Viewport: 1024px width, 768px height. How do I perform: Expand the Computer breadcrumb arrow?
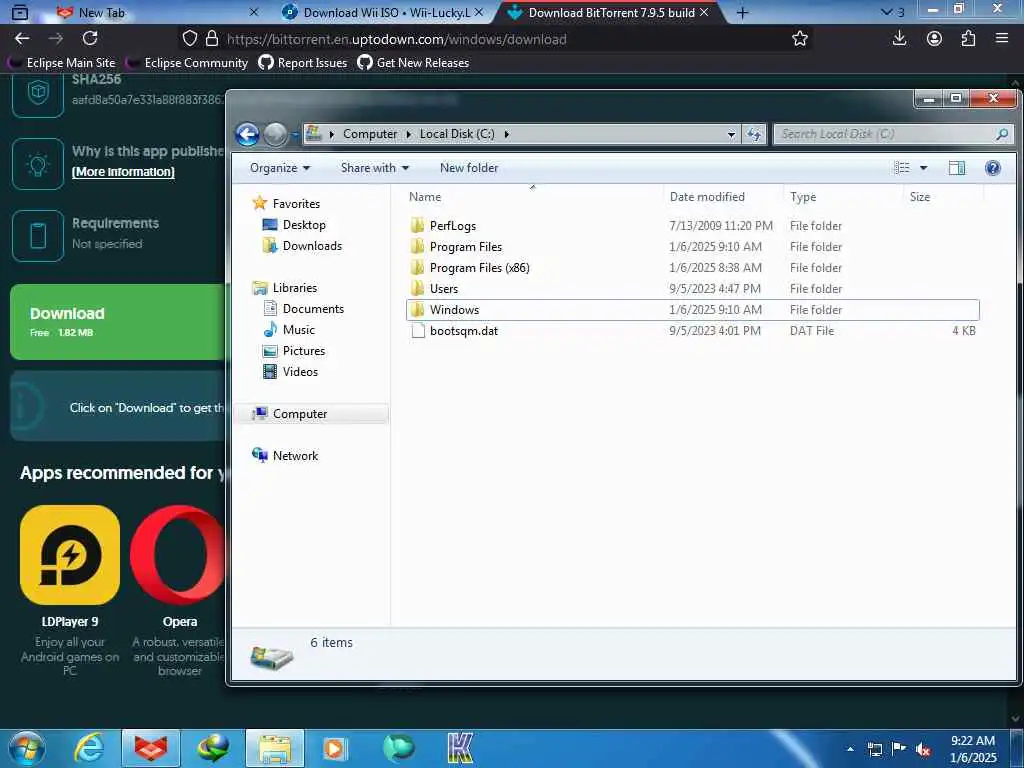(409, 134)
